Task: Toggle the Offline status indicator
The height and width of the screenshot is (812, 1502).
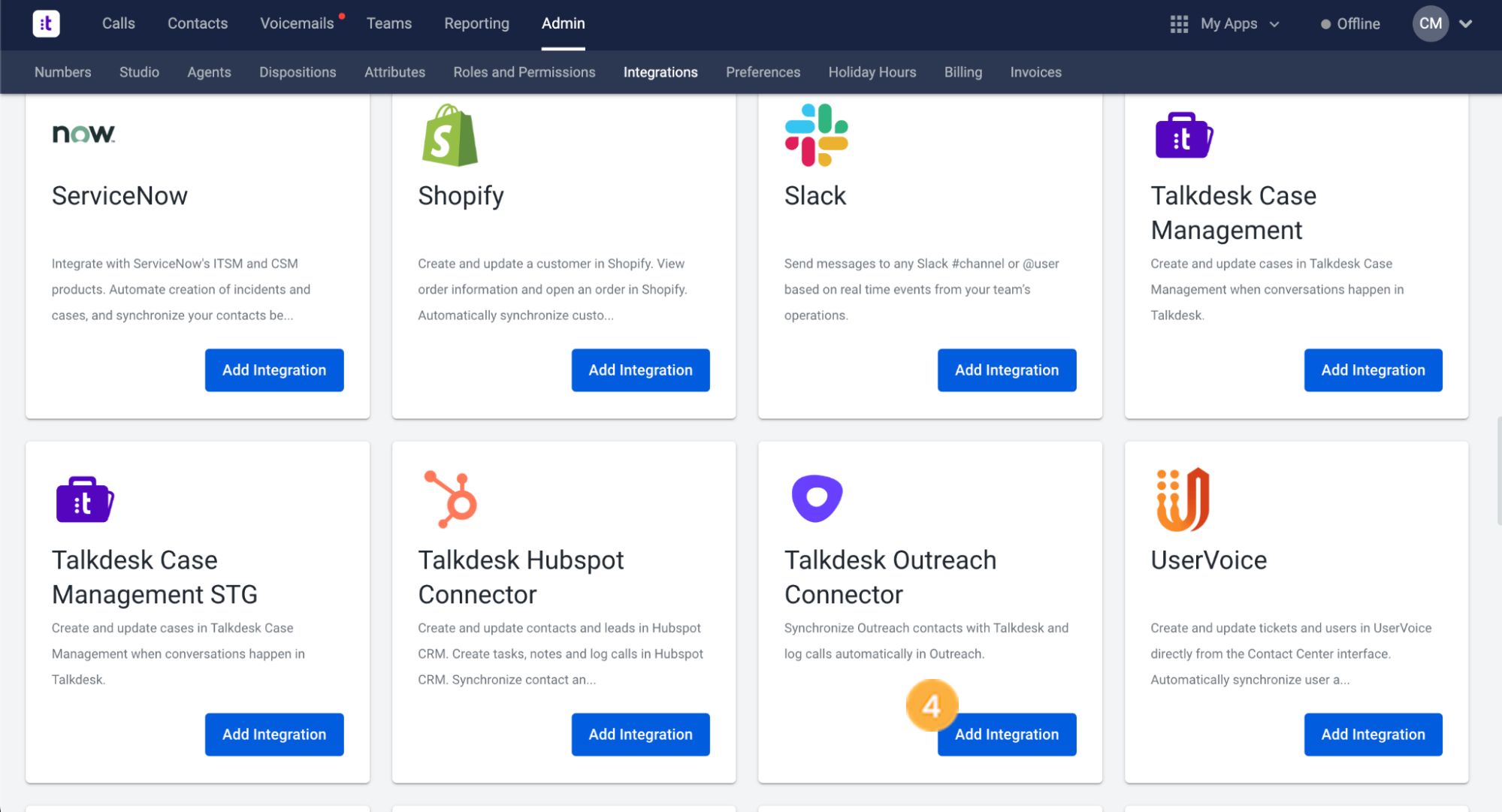Action: coord(1349,23)
